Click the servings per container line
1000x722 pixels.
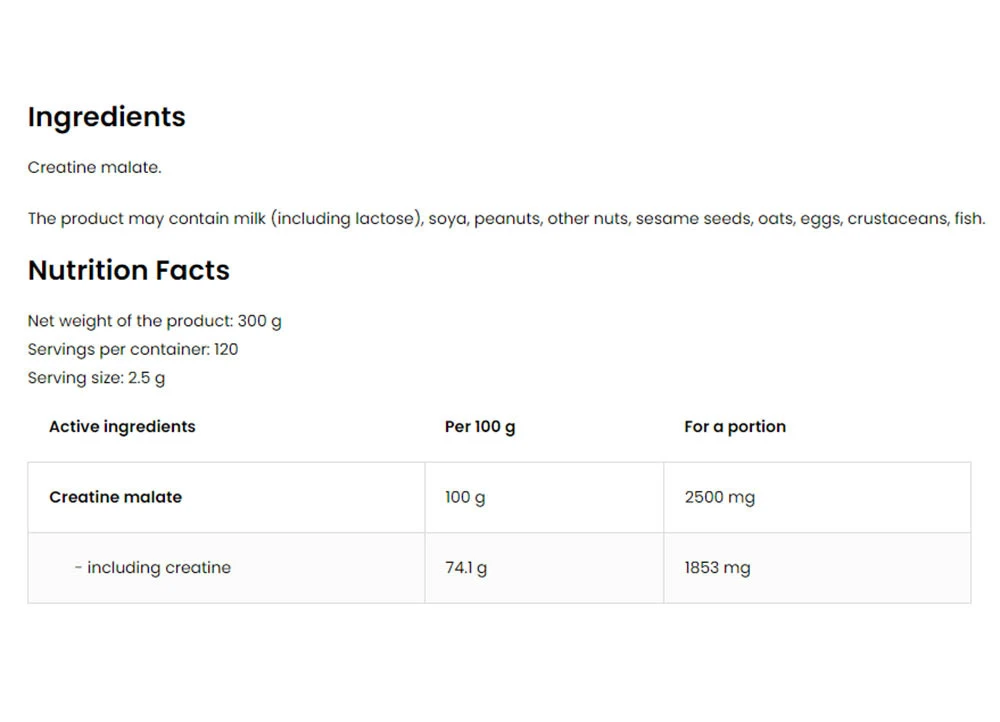pos(132,349)
